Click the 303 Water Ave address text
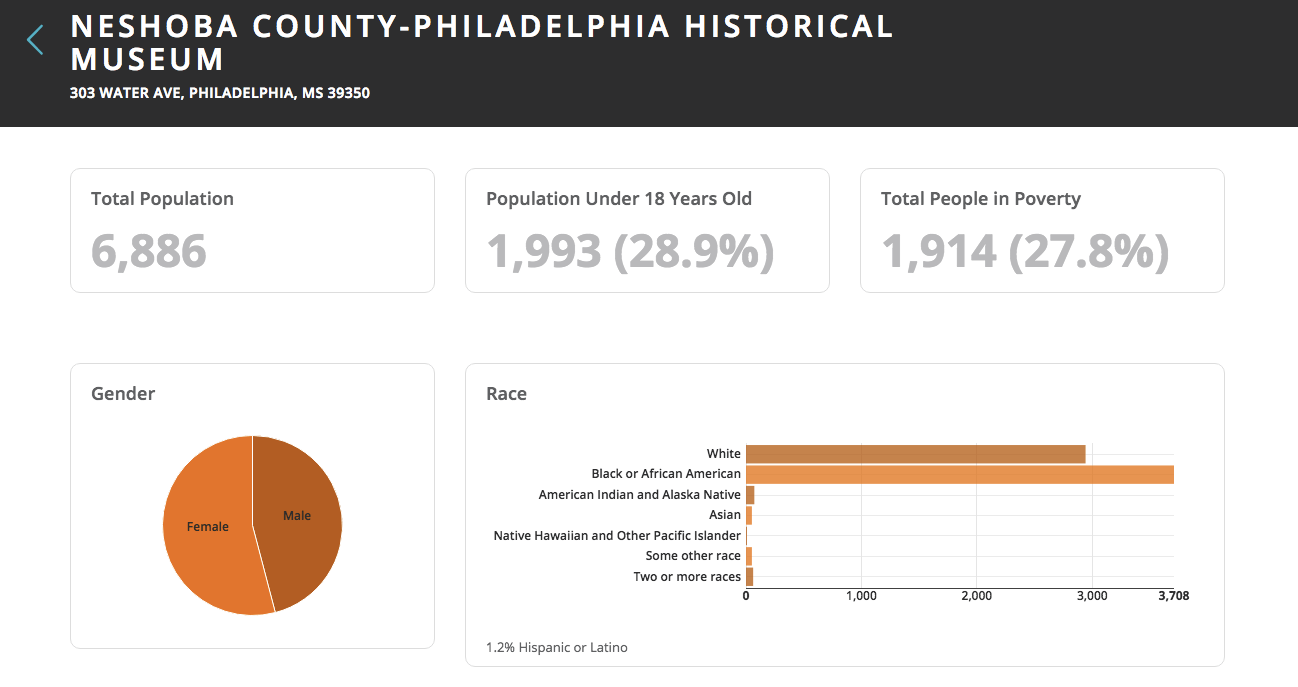This screenshot has width=1298, height=687. (220, 93)
